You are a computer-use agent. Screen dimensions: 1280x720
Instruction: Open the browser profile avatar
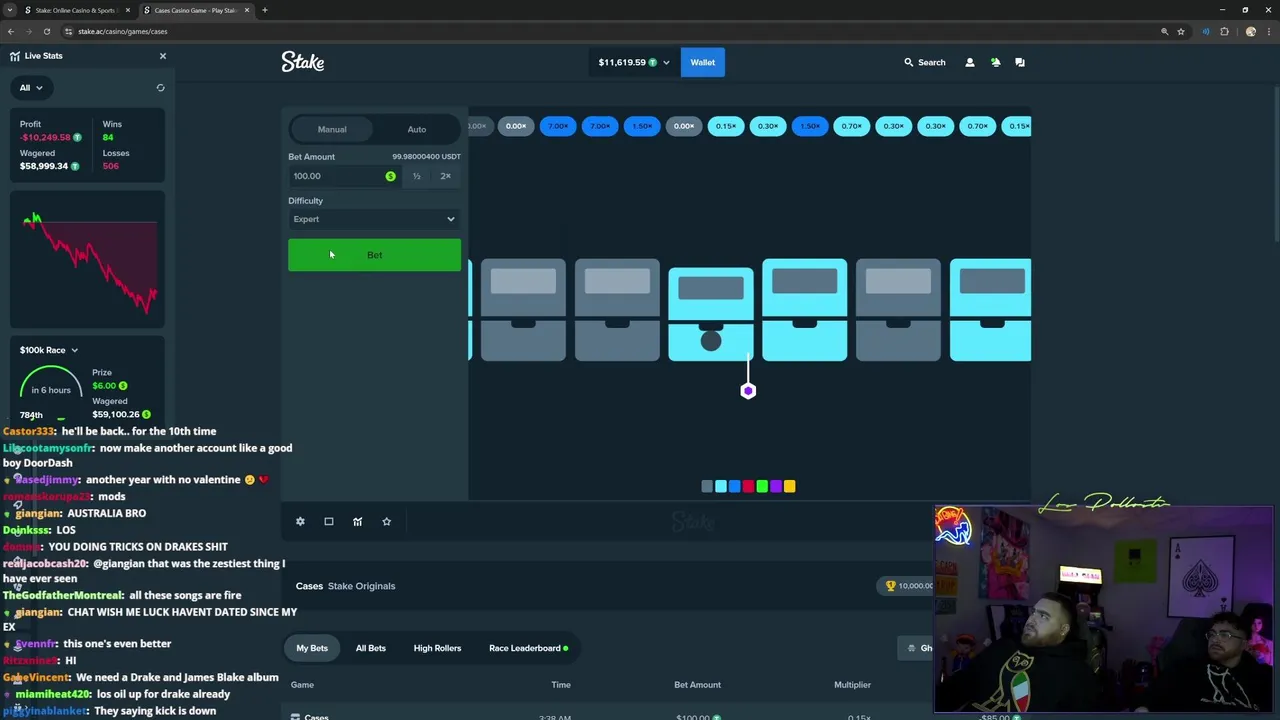pos(1250,31)
